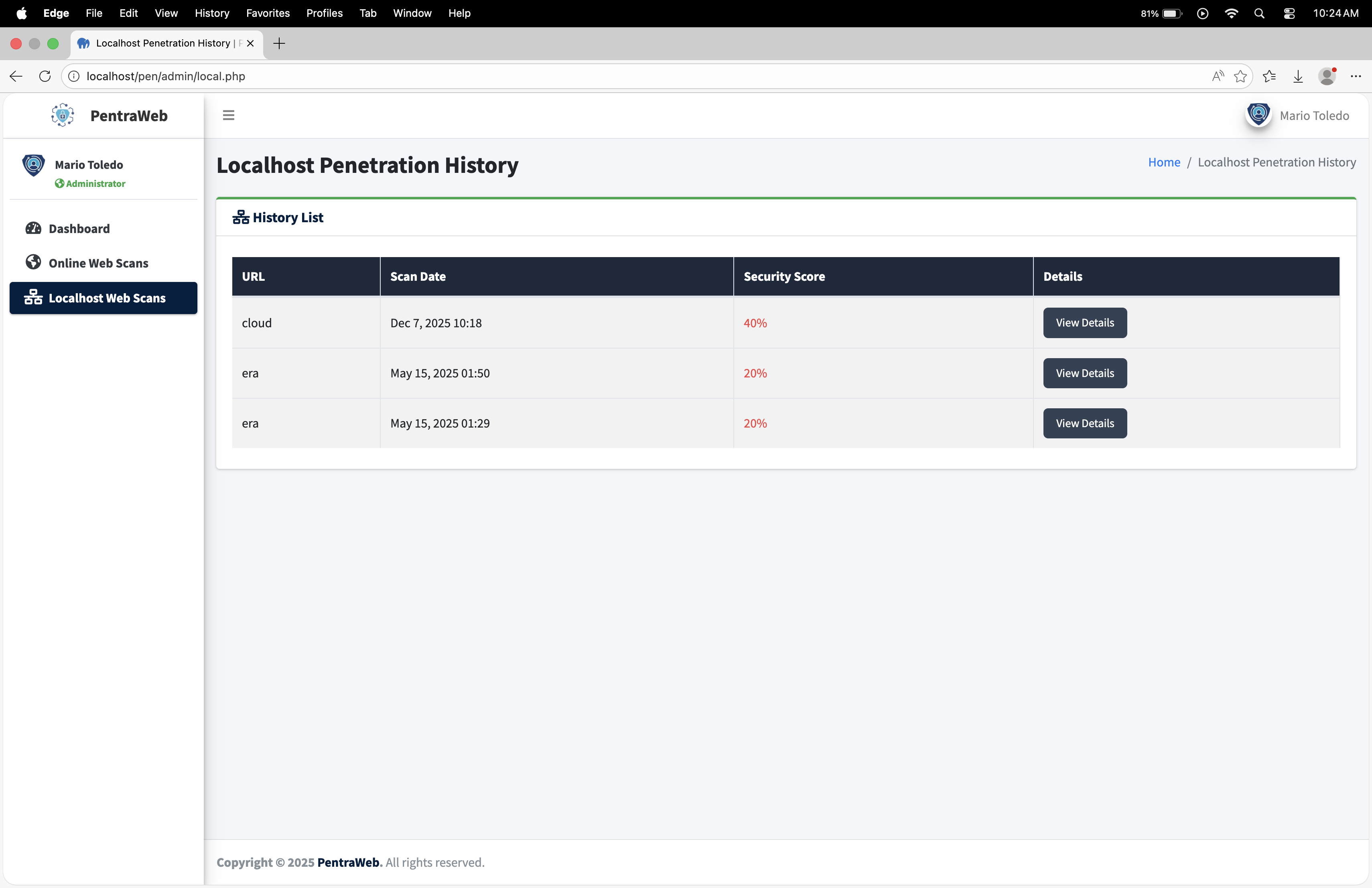Image resolution: width=1372 pixels, height=888 pixels.
Task: Click View Details for the era 01:29 scan
Action: pyautogui.click(x=1084, y=423)
